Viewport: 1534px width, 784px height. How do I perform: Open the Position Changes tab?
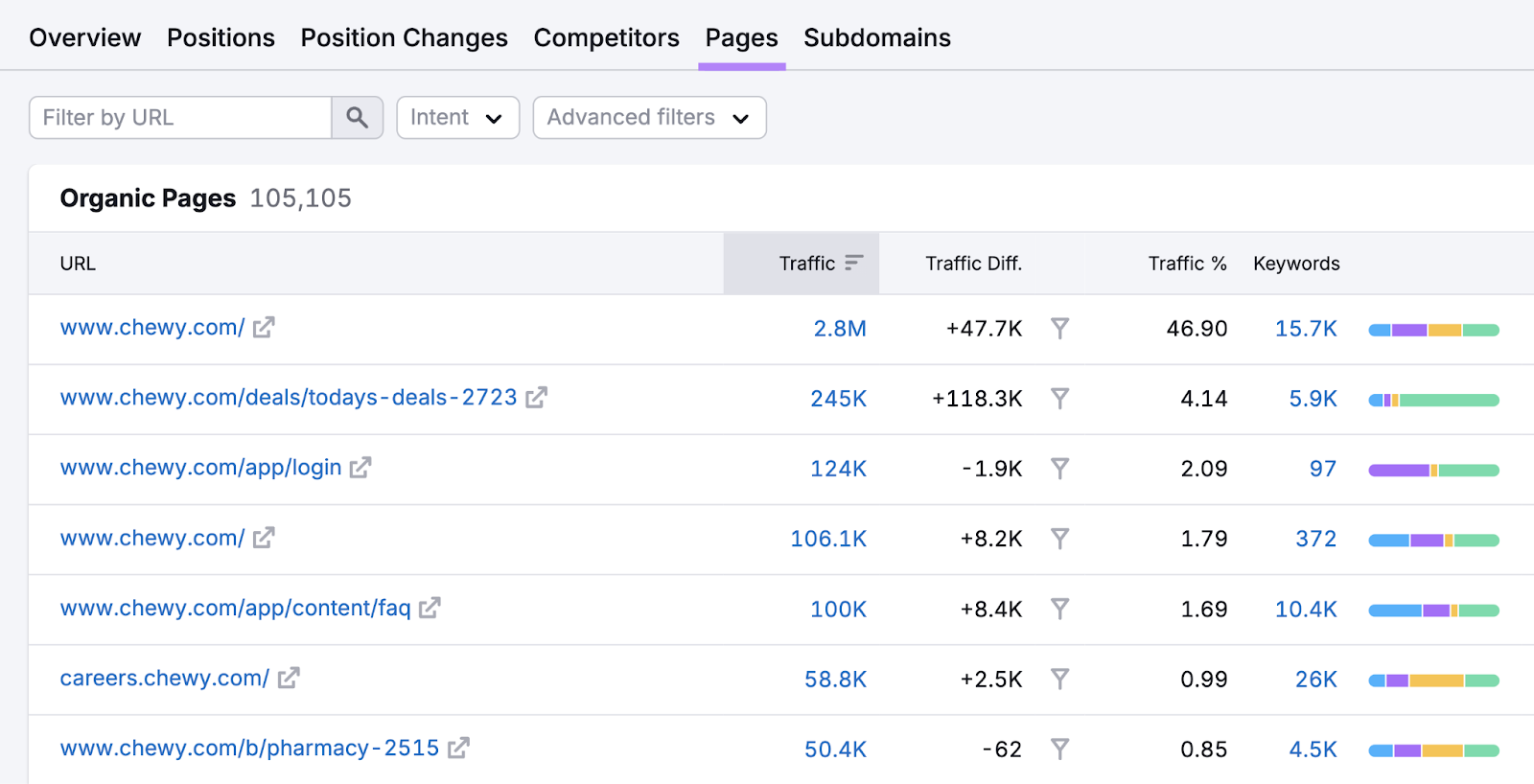click(x=404, y=37)
